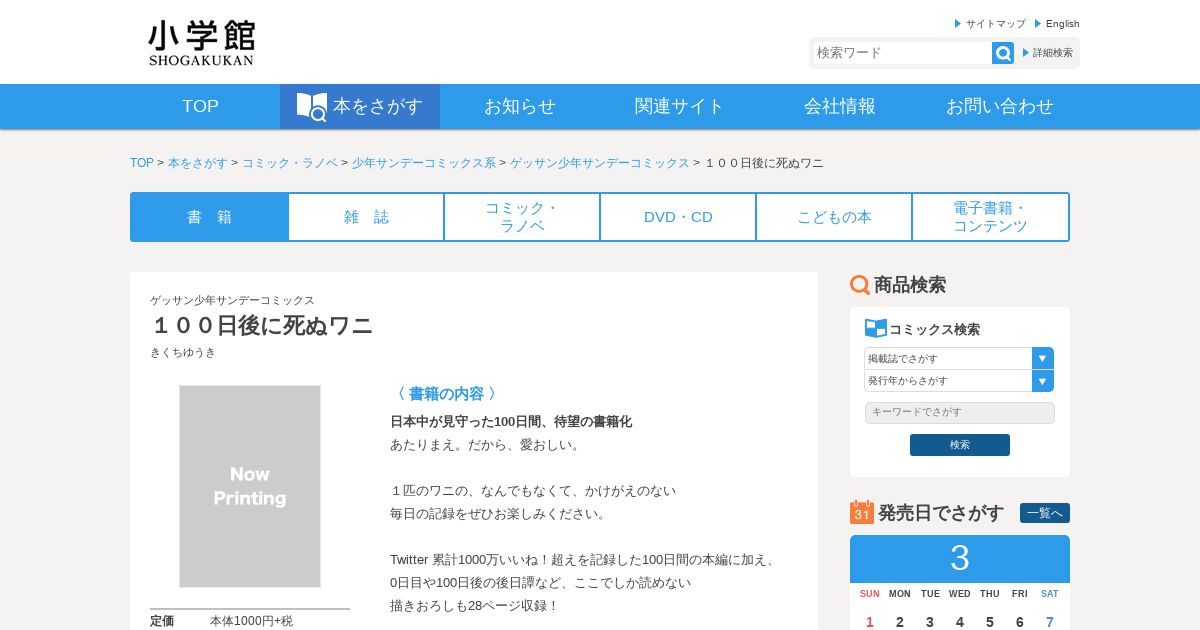Viewport: 1200px width, 630px height.
Task: Open 関連サイト in the navigation bar
Action: pyautogui.click(x=679, y=106)
